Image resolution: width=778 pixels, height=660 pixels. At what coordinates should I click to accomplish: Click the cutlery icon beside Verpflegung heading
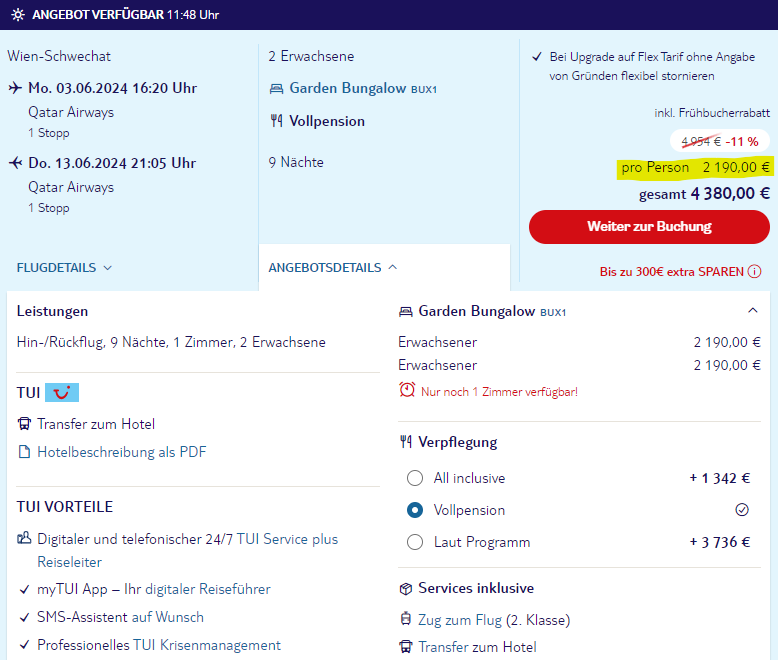[406, 442]
